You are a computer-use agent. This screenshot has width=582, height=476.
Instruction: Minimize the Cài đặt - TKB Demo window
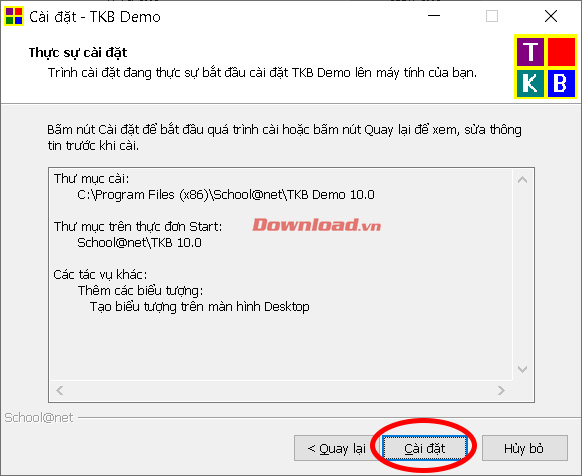[434, 16]
